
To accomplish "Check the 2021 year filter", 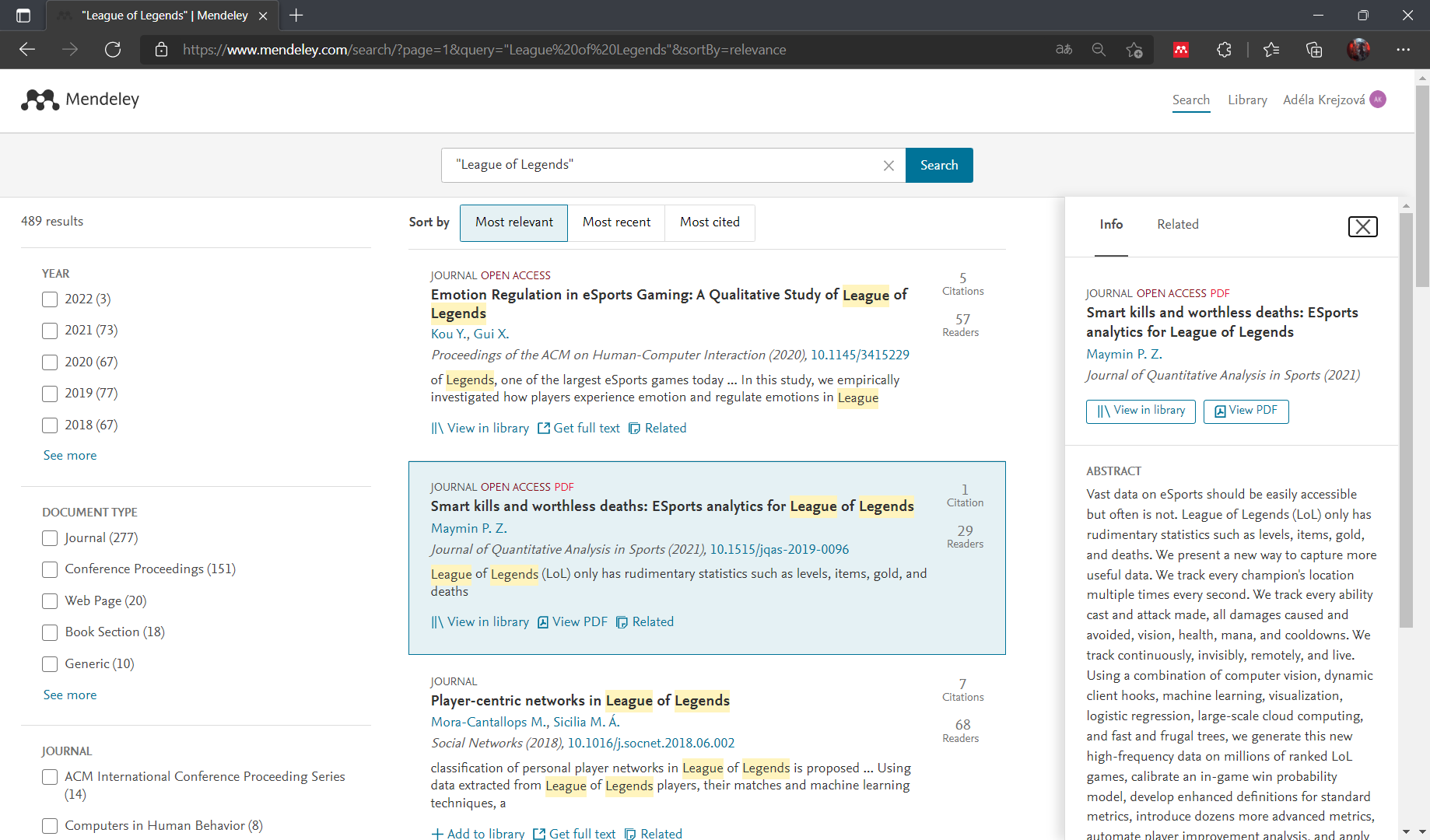I will tap(50, 331).
